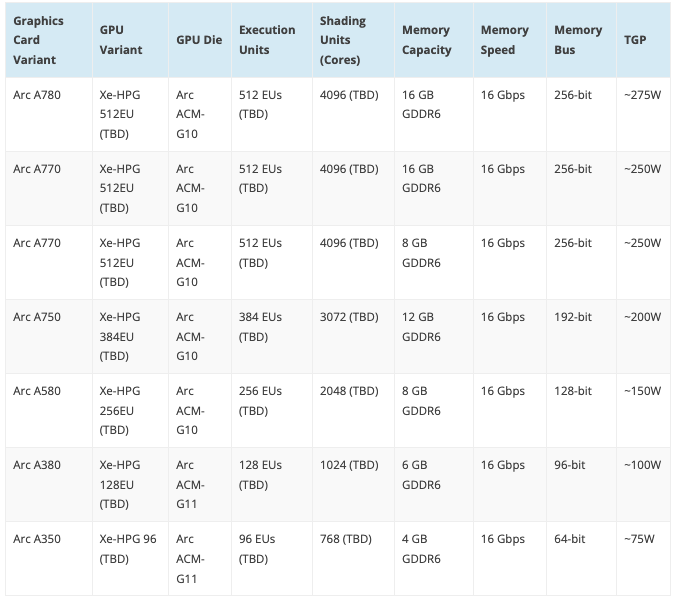Screen dimensions: 678x596
Task: Click the Arc A380 row label
Action: click(37, 465)
